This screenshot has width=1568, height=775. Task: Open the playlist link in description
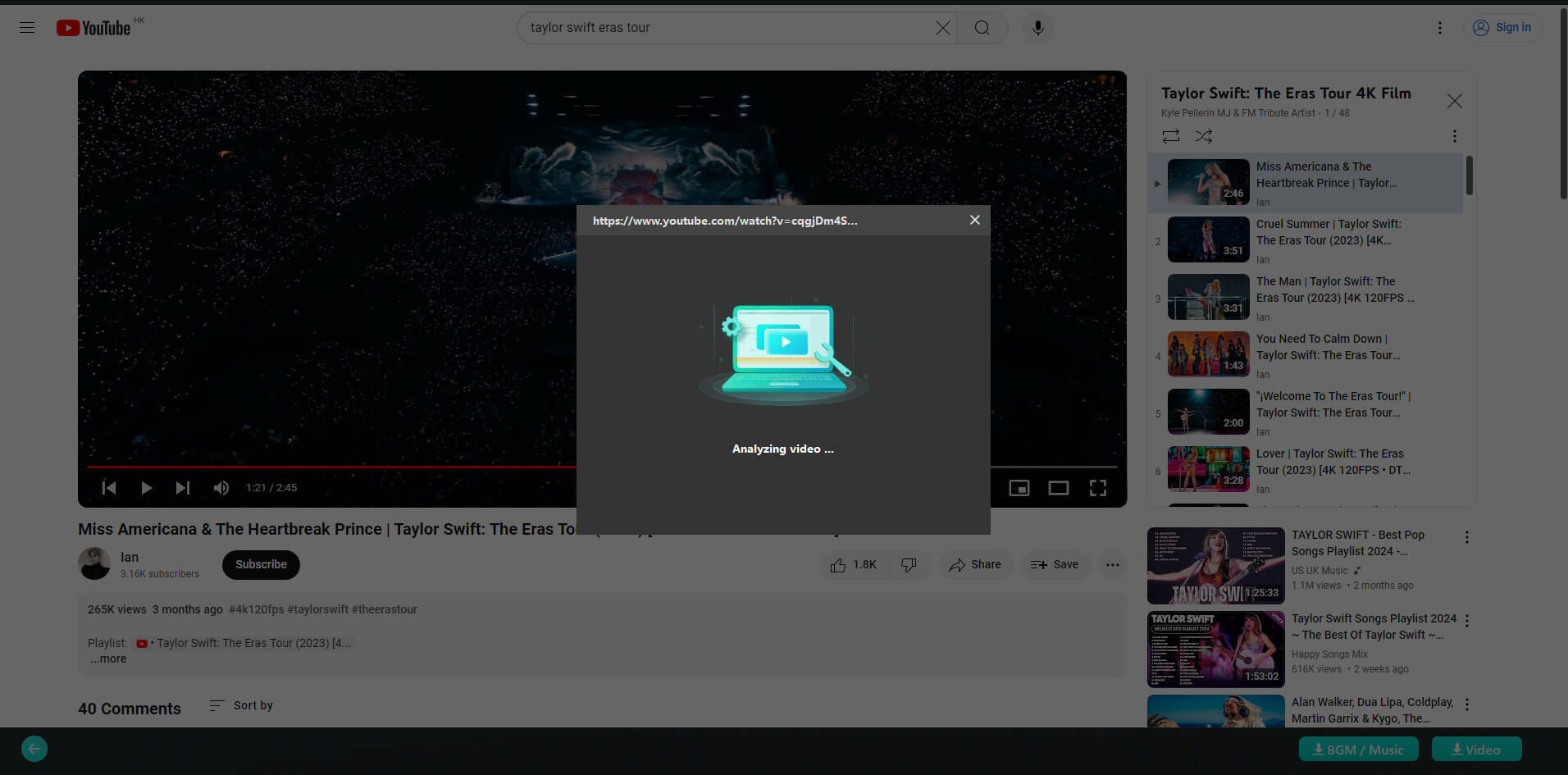[245, 643]
